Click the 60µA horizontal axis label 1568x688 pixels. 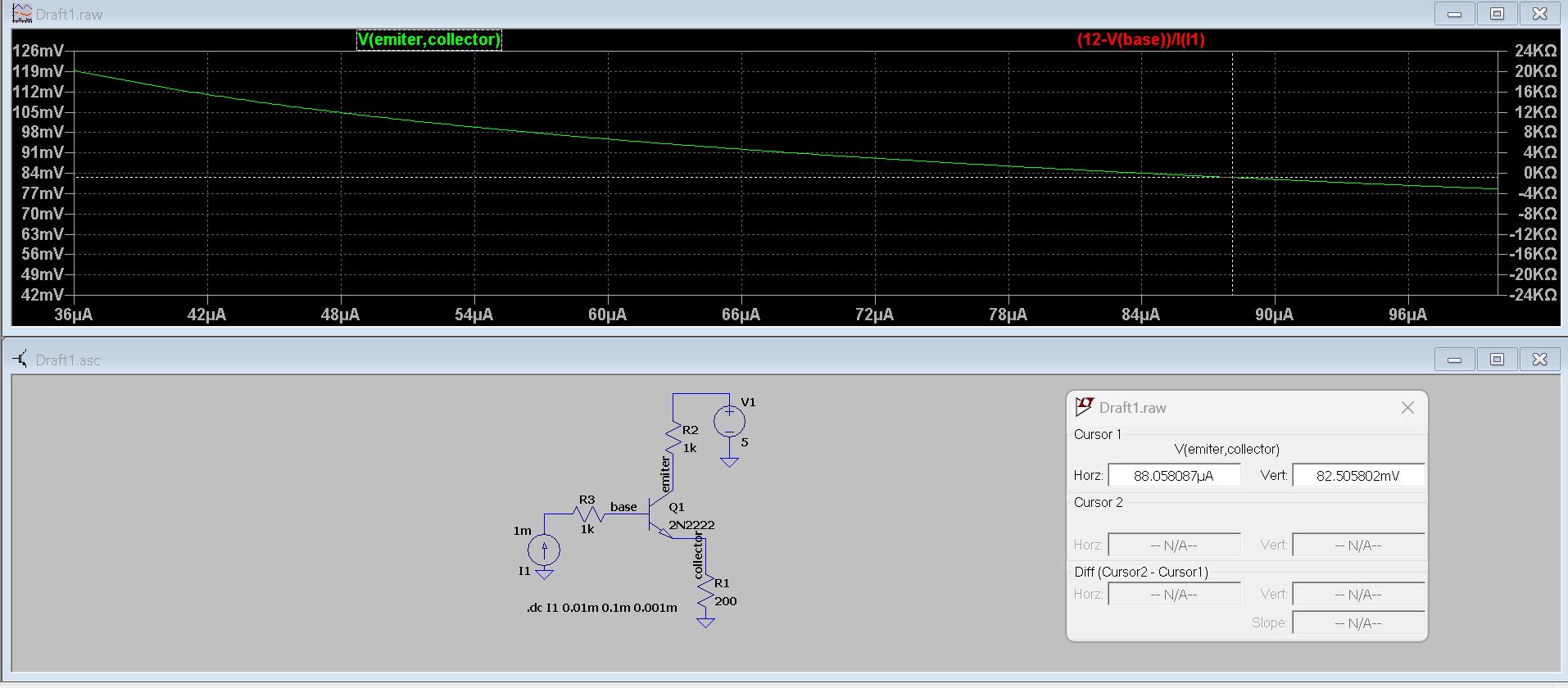tap(608, 315)
